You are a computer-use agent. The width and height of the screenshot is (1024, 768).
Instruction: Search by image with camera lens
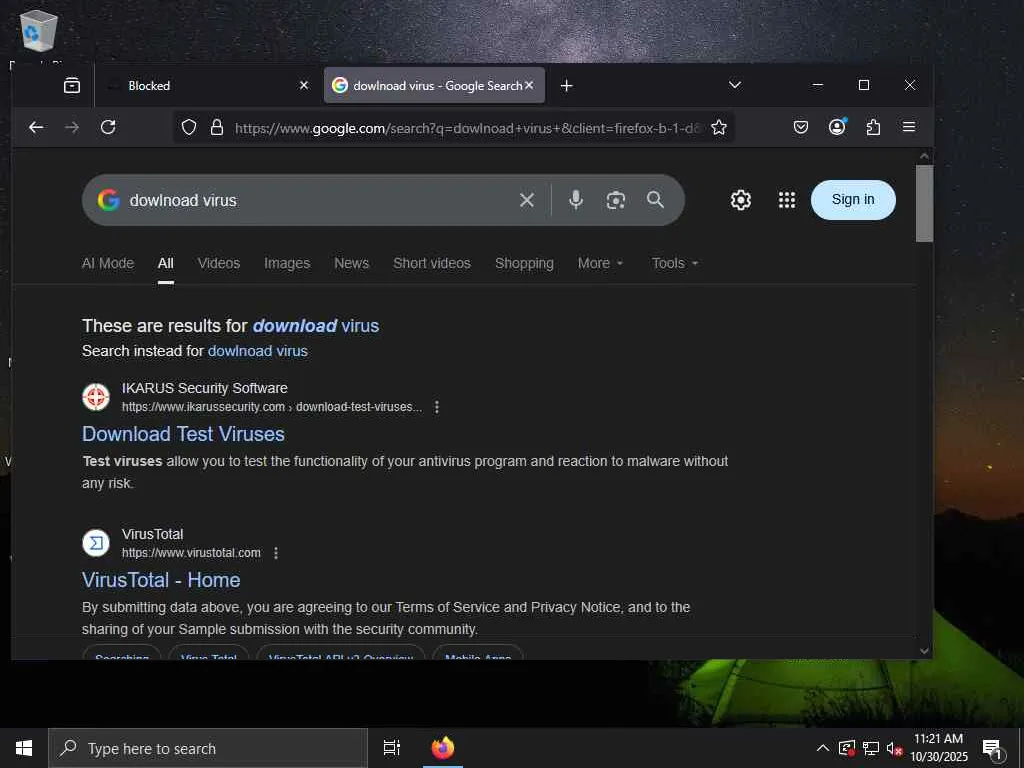click(x=615, y=200)
